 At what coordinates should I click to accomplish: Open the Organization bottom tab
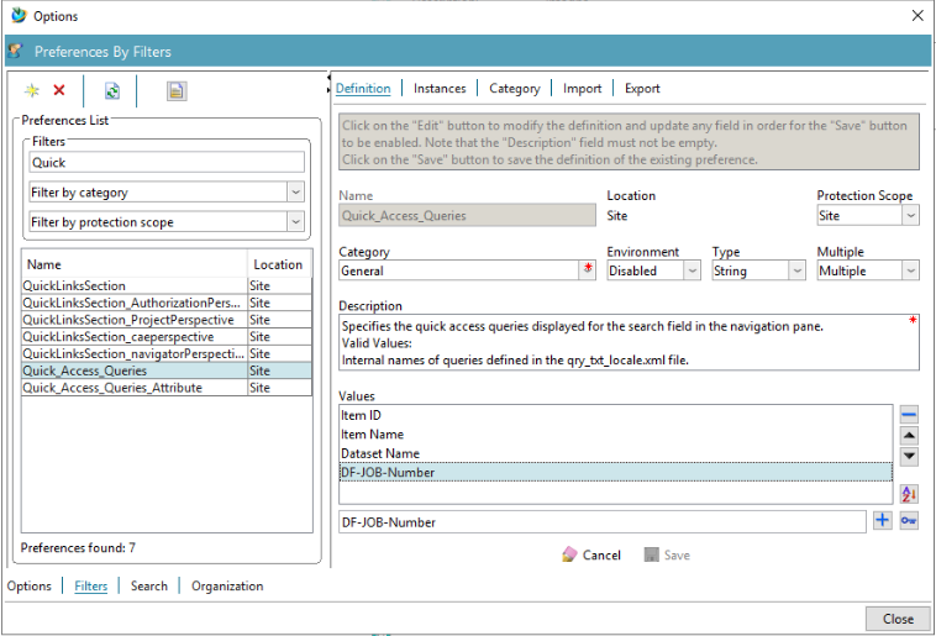tap(227, 586)
